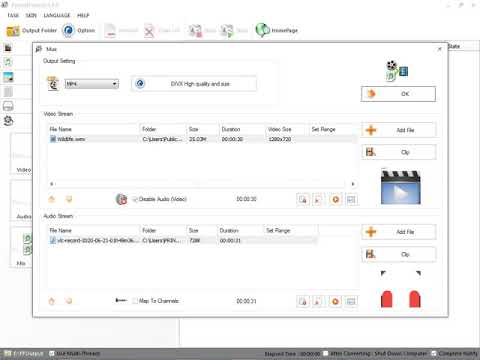
Task: Click the greyed Remove toolbar icon
Action: point(110,30)
